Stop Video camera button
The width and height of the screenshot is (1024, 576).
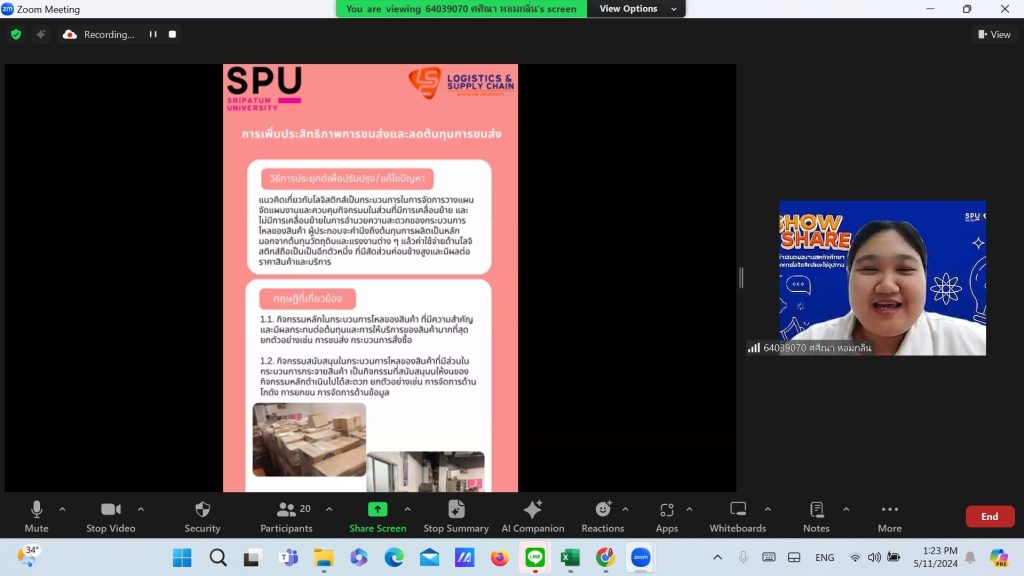[110, 516]
